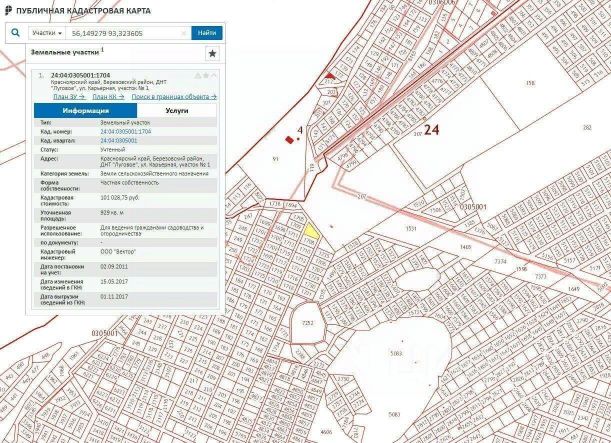
Task: Select parcel 7252 on the map
Action: 308,323
